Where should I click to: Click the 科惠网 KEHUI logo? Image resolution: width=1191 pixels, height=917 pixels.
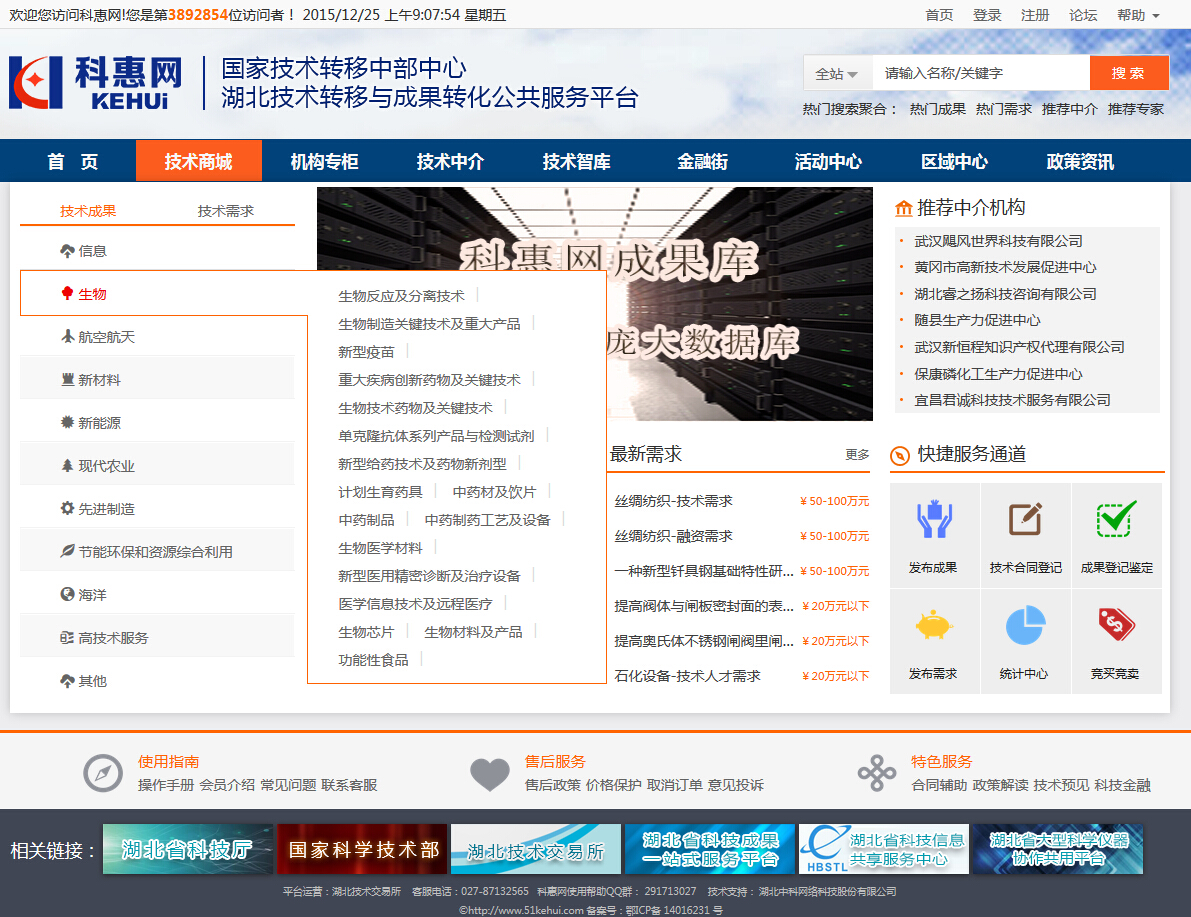(x=96, y=82)
